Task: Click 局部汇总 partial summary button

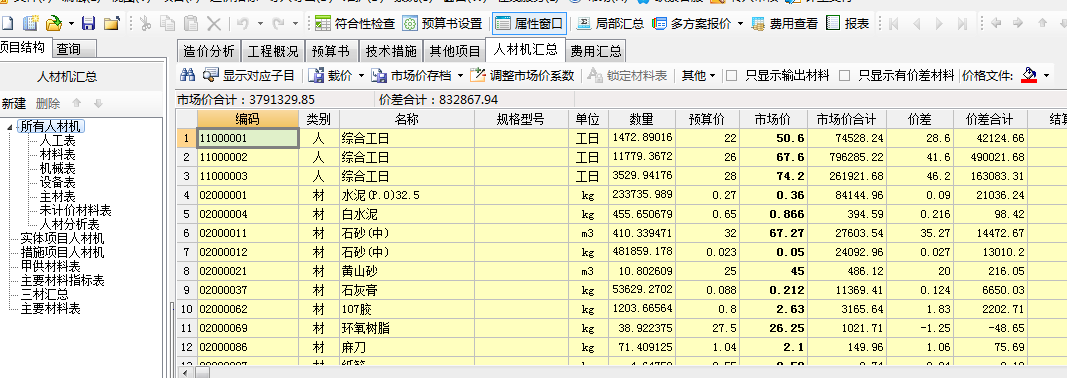Action: (x=610, y=24)
